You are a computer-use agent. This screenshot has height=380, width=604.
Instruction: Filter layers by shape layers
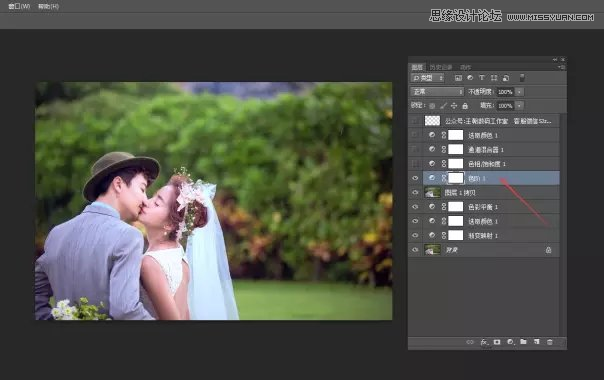pyautogui.click(x=494, y=78)
